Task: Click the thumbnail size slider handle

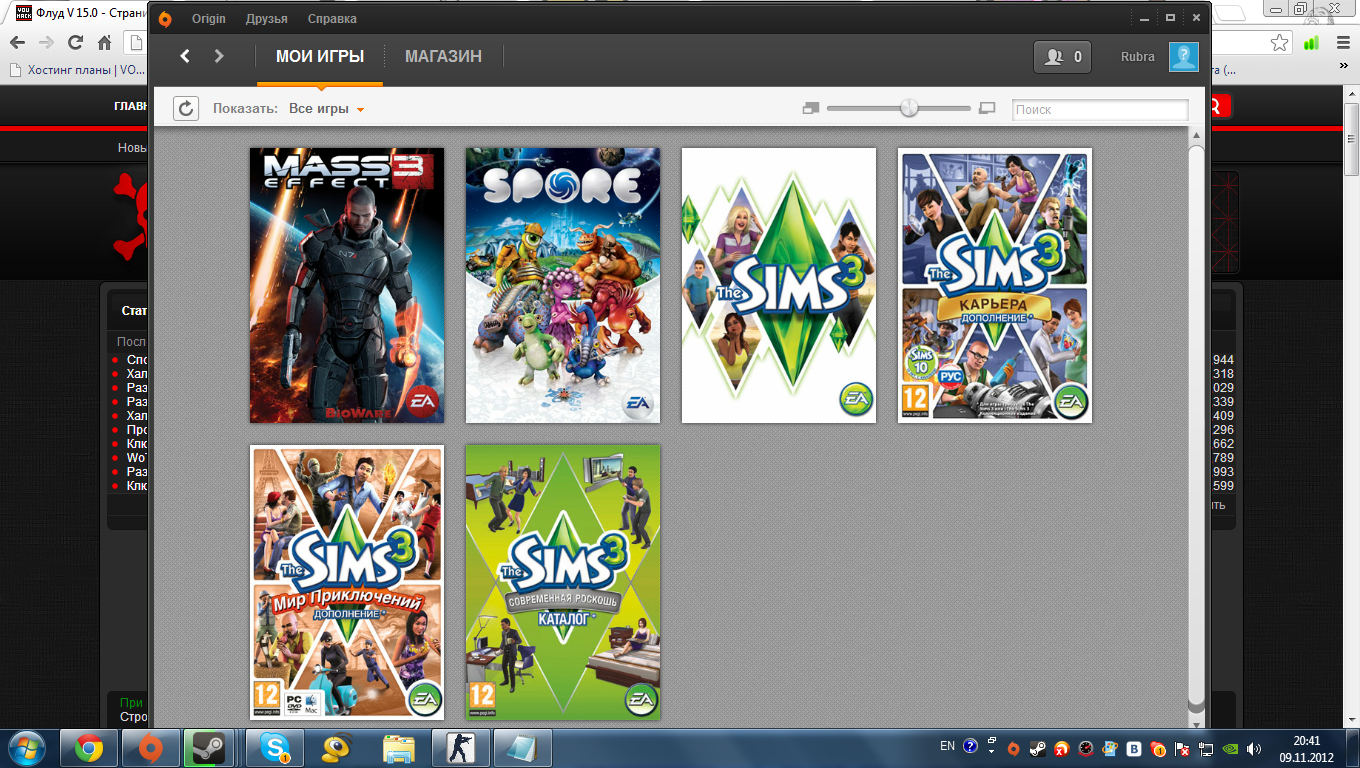Action: [x=909, y=107]
